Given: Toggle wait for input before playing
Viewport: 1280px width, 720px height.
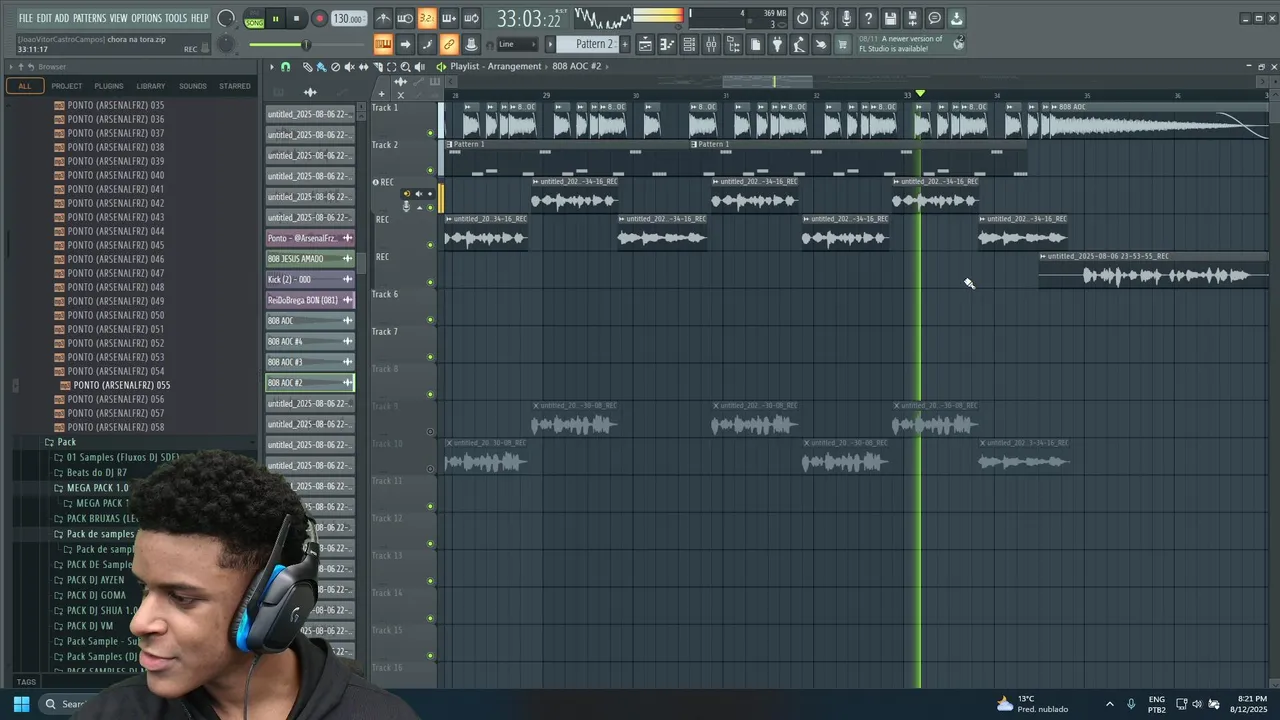Looking at the screenshot, I should click(405, 18).
